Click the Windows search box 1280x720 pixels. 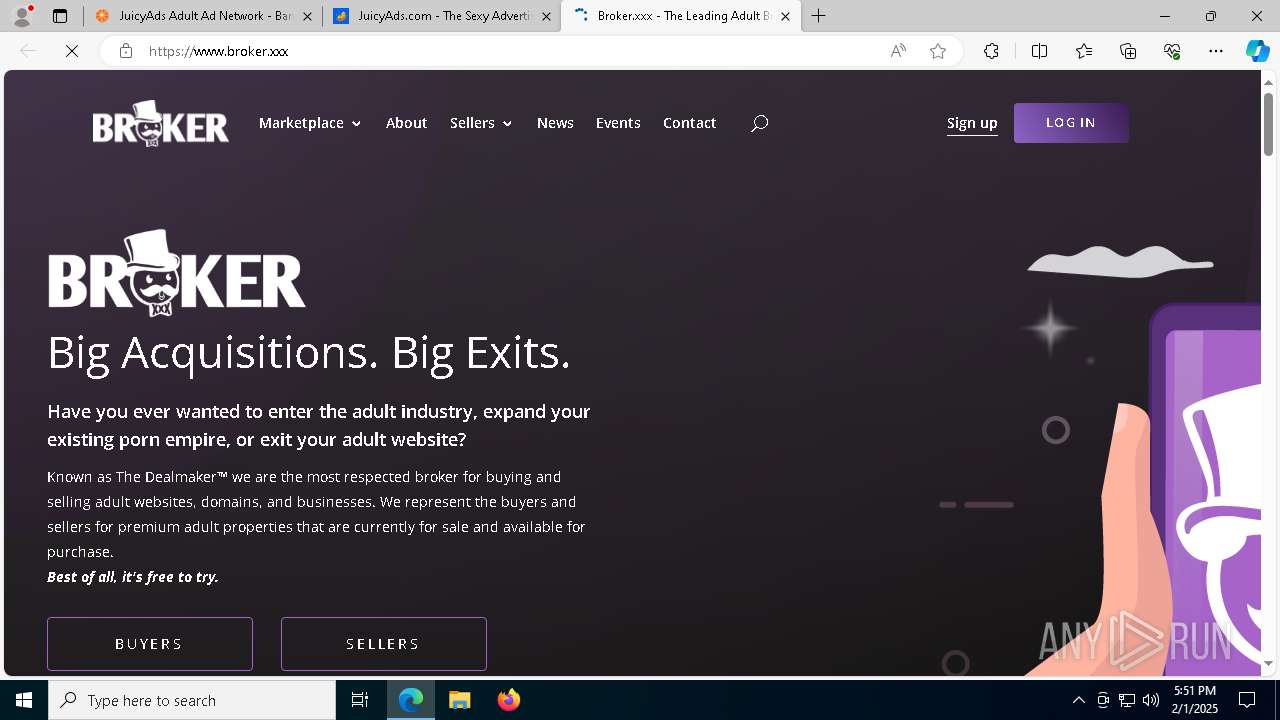tap(192, 700)
